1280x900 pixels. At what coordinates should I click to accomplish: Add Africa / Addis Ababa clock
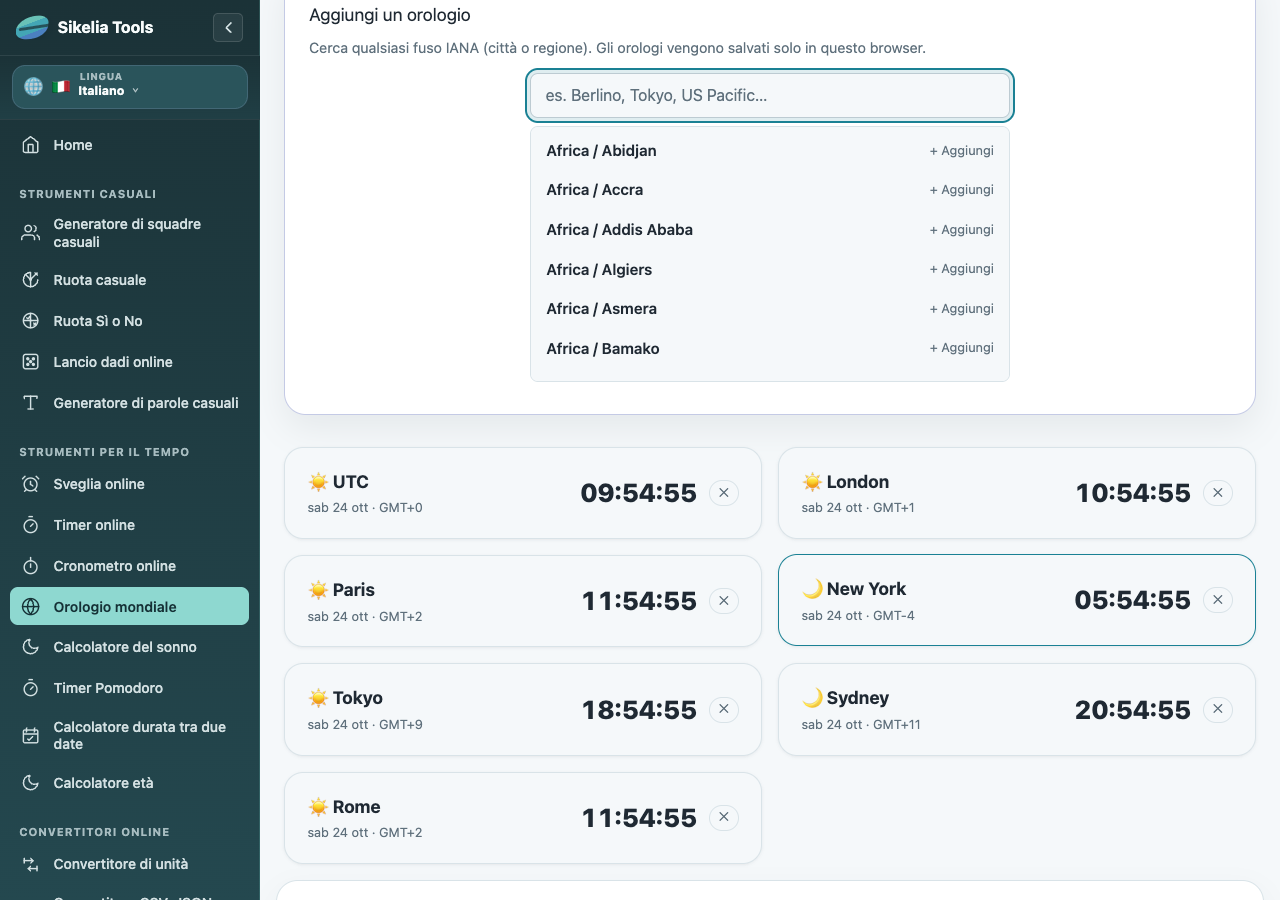(x=962, y=230)
